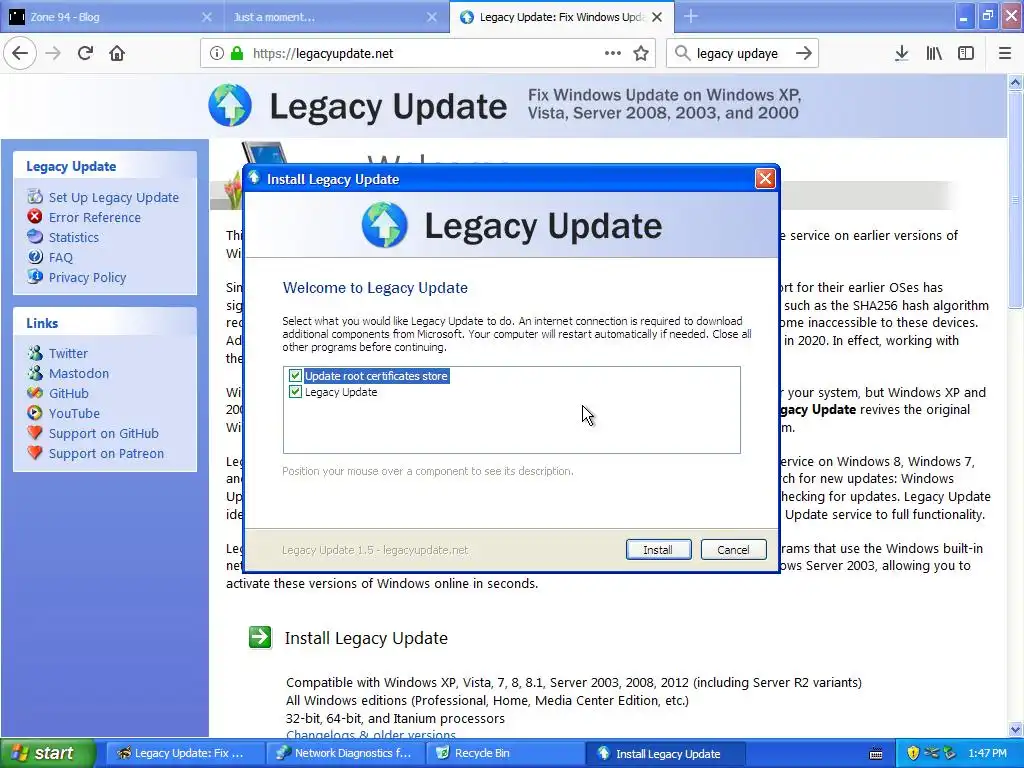Open the Privacy Policy link
The image size is (1024, 768).
[88, 278]
